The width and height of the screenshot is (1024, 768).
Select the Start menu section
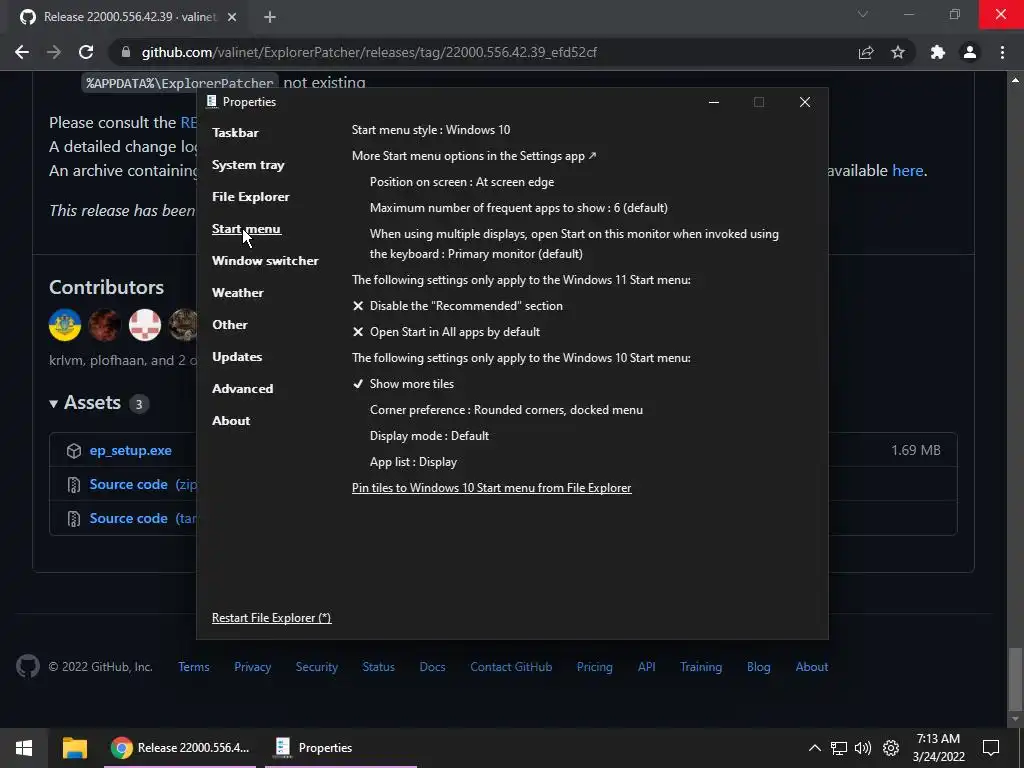[246, 229]
